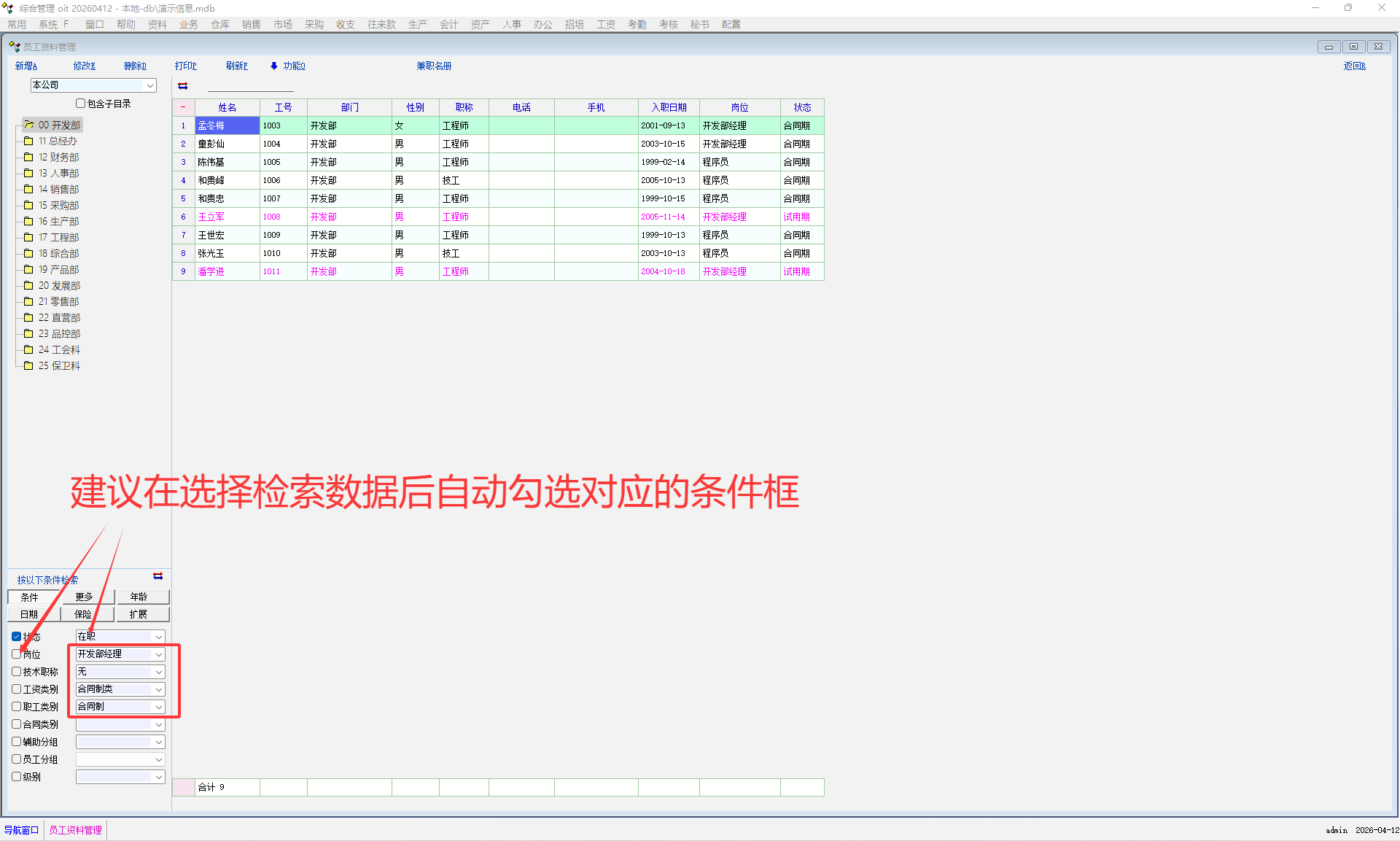This screenshot has width=1400, height=841.
Task: Click the blue down-arrow 功能 icon
Action: pyautogui.click(x=274, y=66)
